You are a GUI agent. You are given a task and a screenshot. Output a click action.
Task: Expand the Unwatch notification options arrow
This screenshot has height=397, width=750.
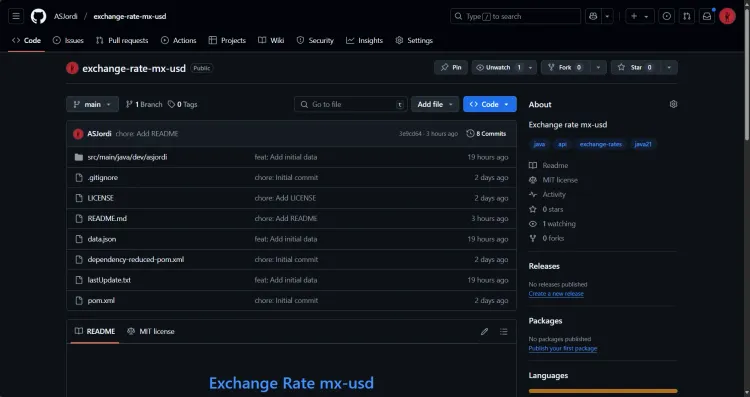pos(530,67)
